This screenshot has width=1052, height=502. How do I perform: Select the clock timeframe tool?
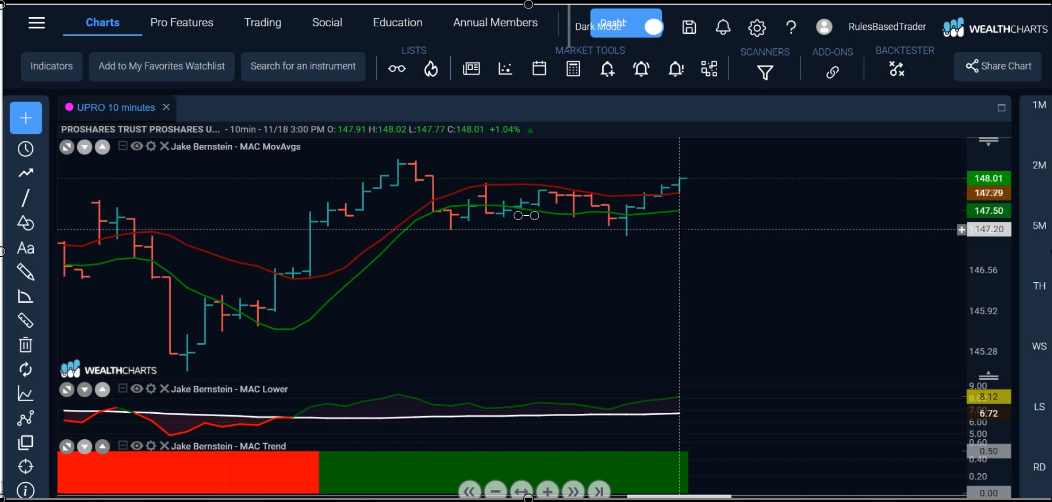(x=25, y=149)
